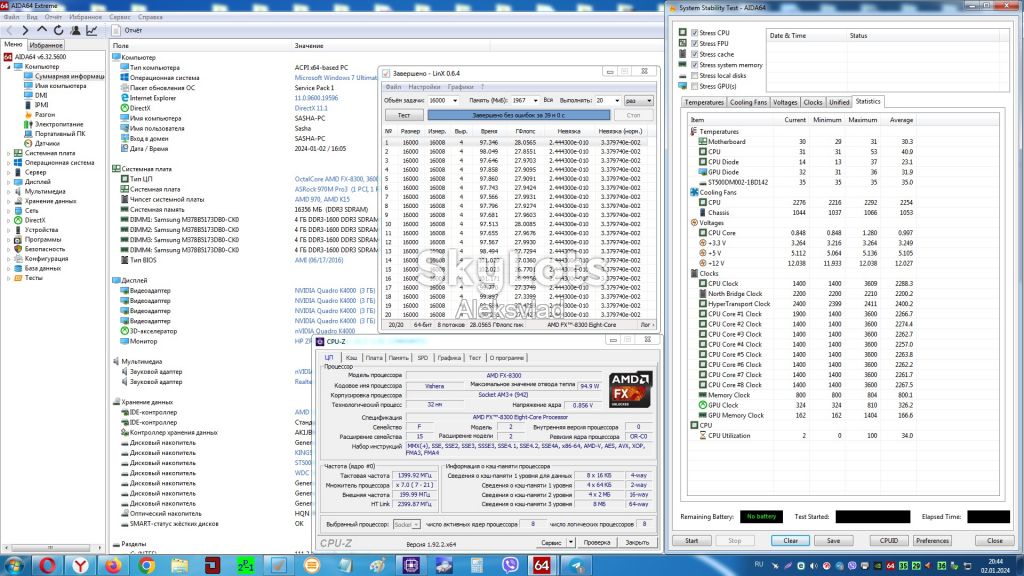1024x576 pixels.
Task: Open Opera from the taskbar
Action: (x=48, y=565)
